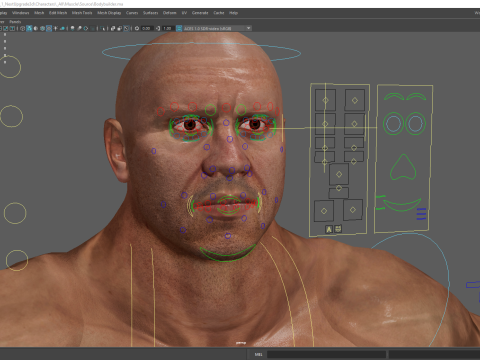Select the top-right diamond handle in slider panel
This screenshot has width=480, height=360.
coord(355,100)
